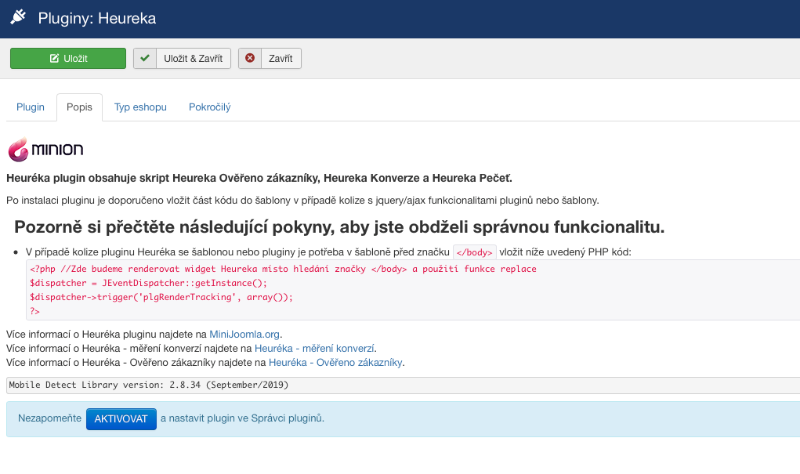Click the 'Po instalaci pluginu' paragraph

[x=303, y=201]
